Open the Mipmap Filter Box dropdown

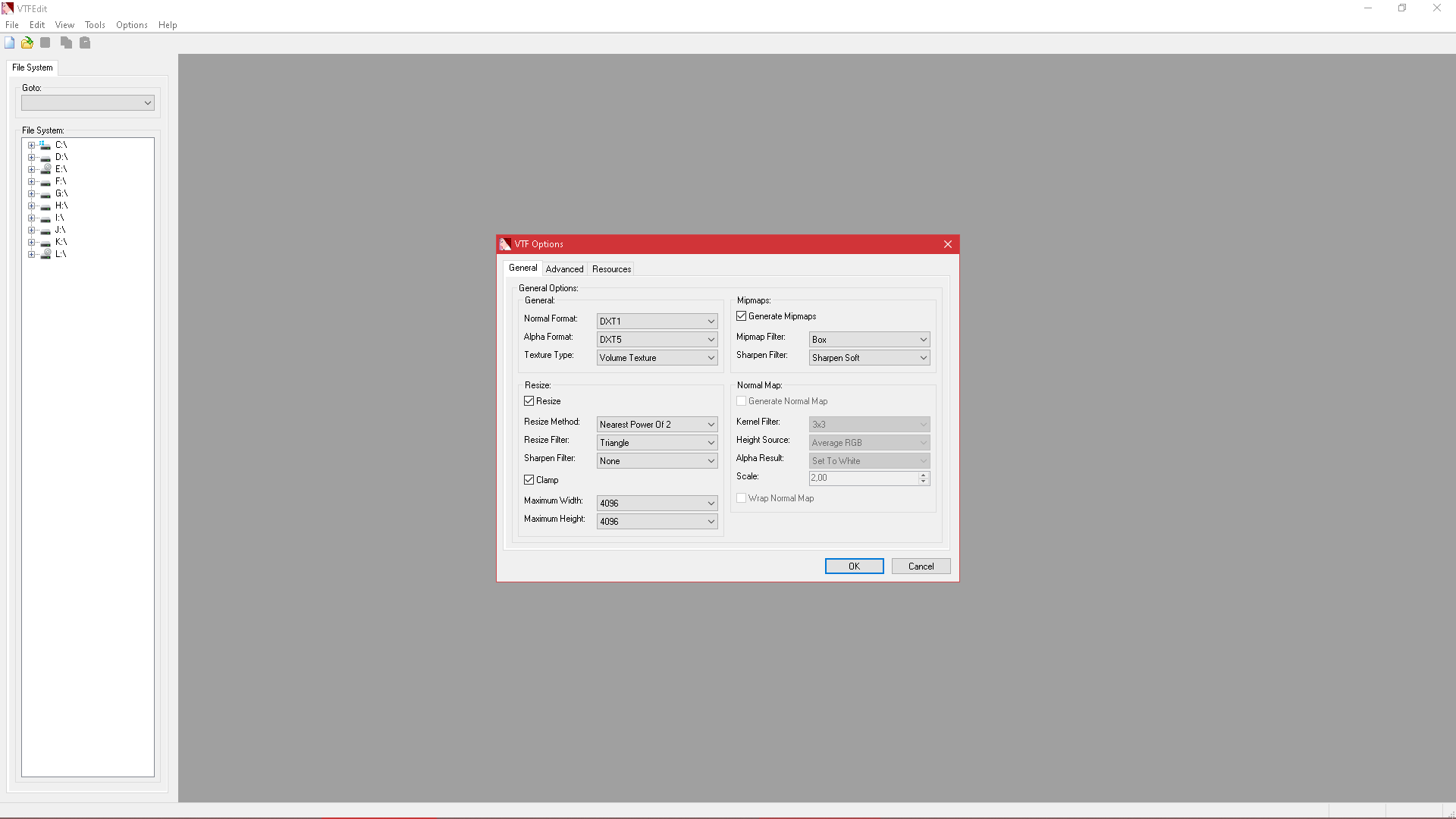coord(869,340)
